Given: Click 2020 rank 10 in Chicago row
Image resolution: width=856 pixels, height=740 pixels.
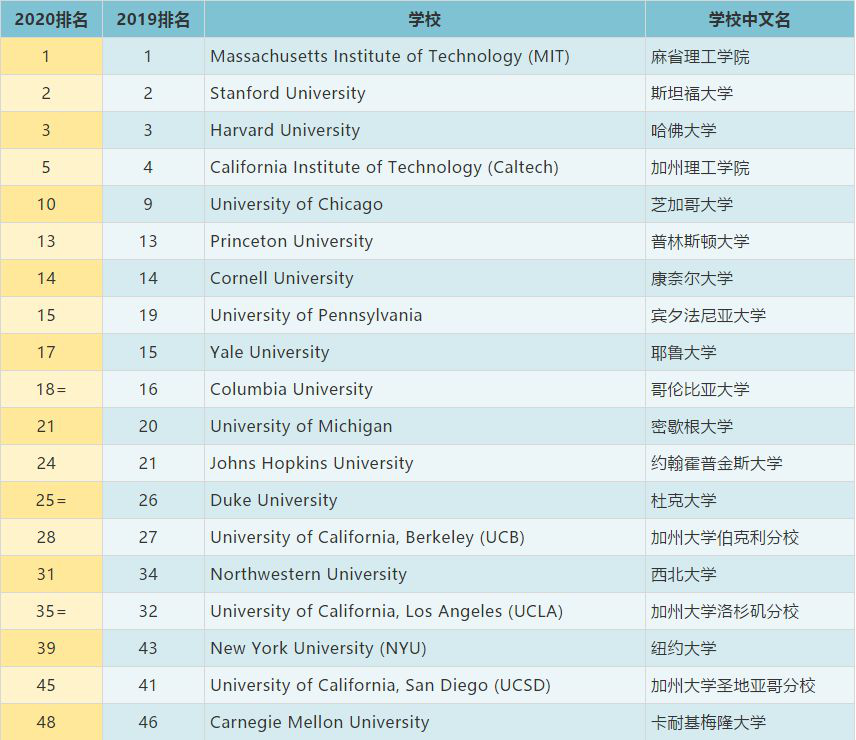Looking at the screenshot, I should click(46, 204).
